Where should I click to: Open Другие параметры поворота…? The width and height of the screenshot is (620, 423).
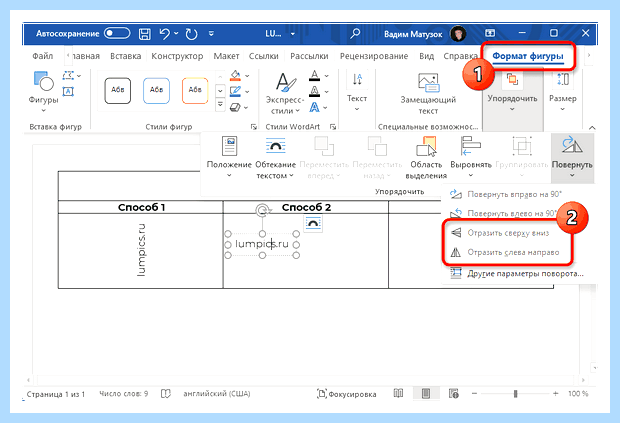click(x=517, y=273)
